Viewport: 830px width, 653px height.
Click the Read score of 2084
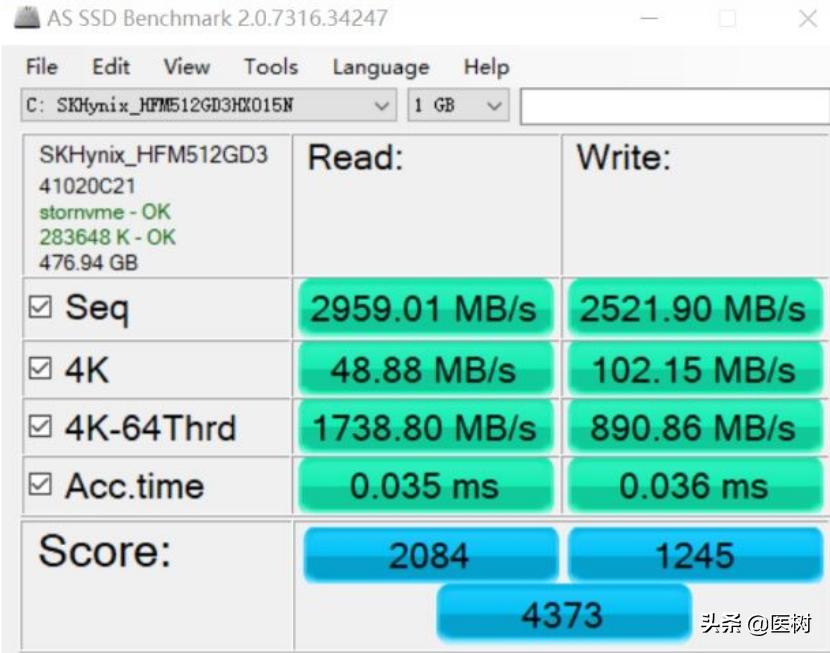[x=428, y=554]
